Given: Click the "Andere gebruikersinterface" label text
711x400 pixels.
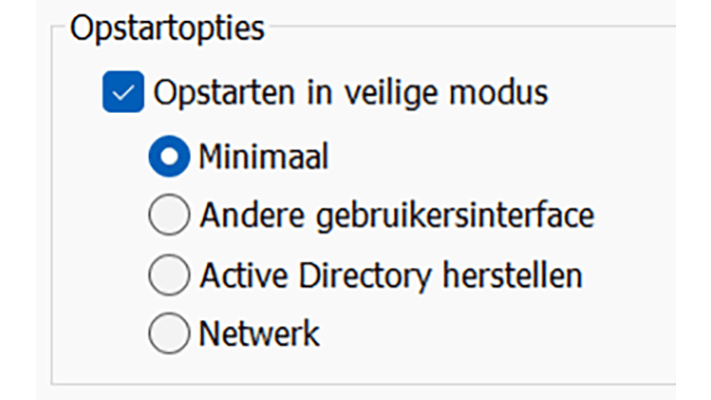Looking at the screenshot, I should [397, 214].
